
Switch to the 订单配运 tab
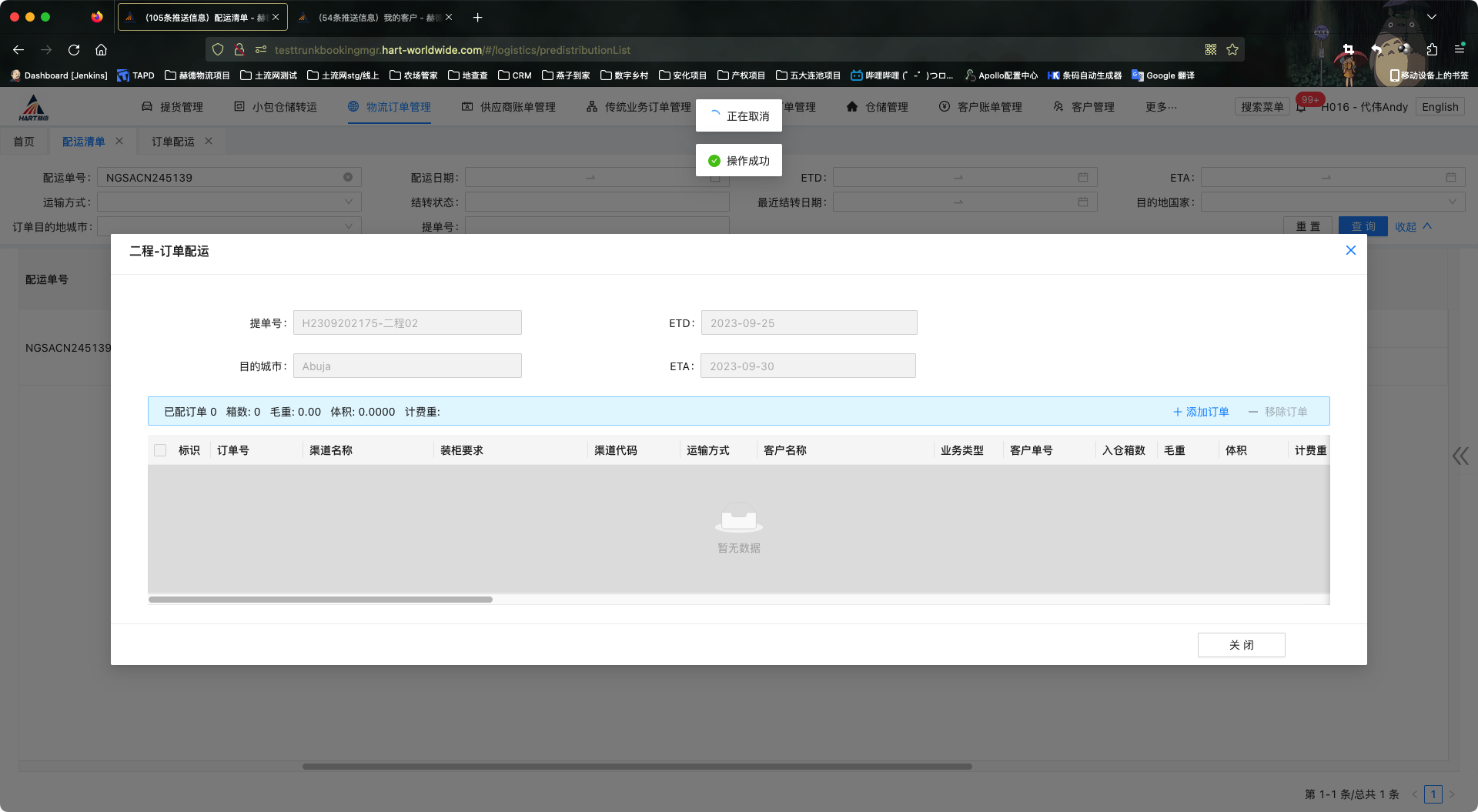click(x=173, y=142)
